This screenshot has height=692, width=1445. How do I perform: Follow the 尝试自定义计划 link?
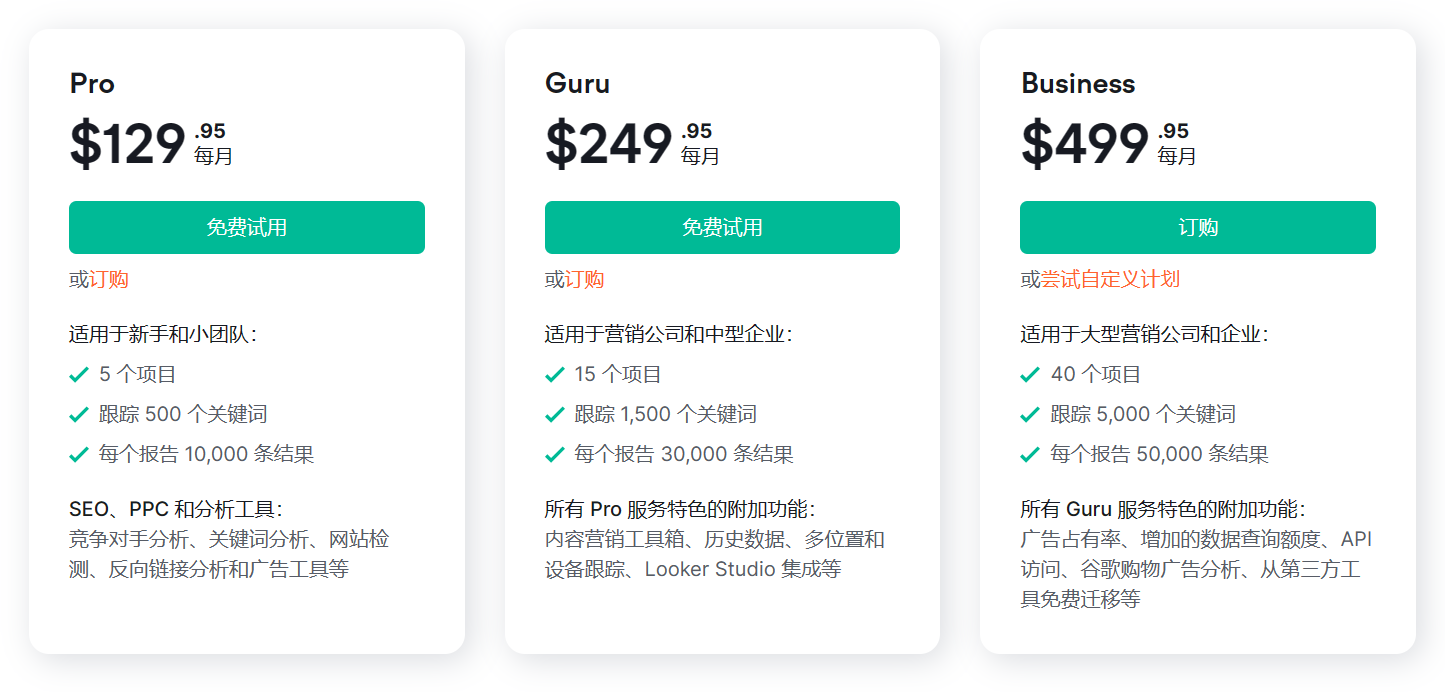click(x=1111, y=279)
